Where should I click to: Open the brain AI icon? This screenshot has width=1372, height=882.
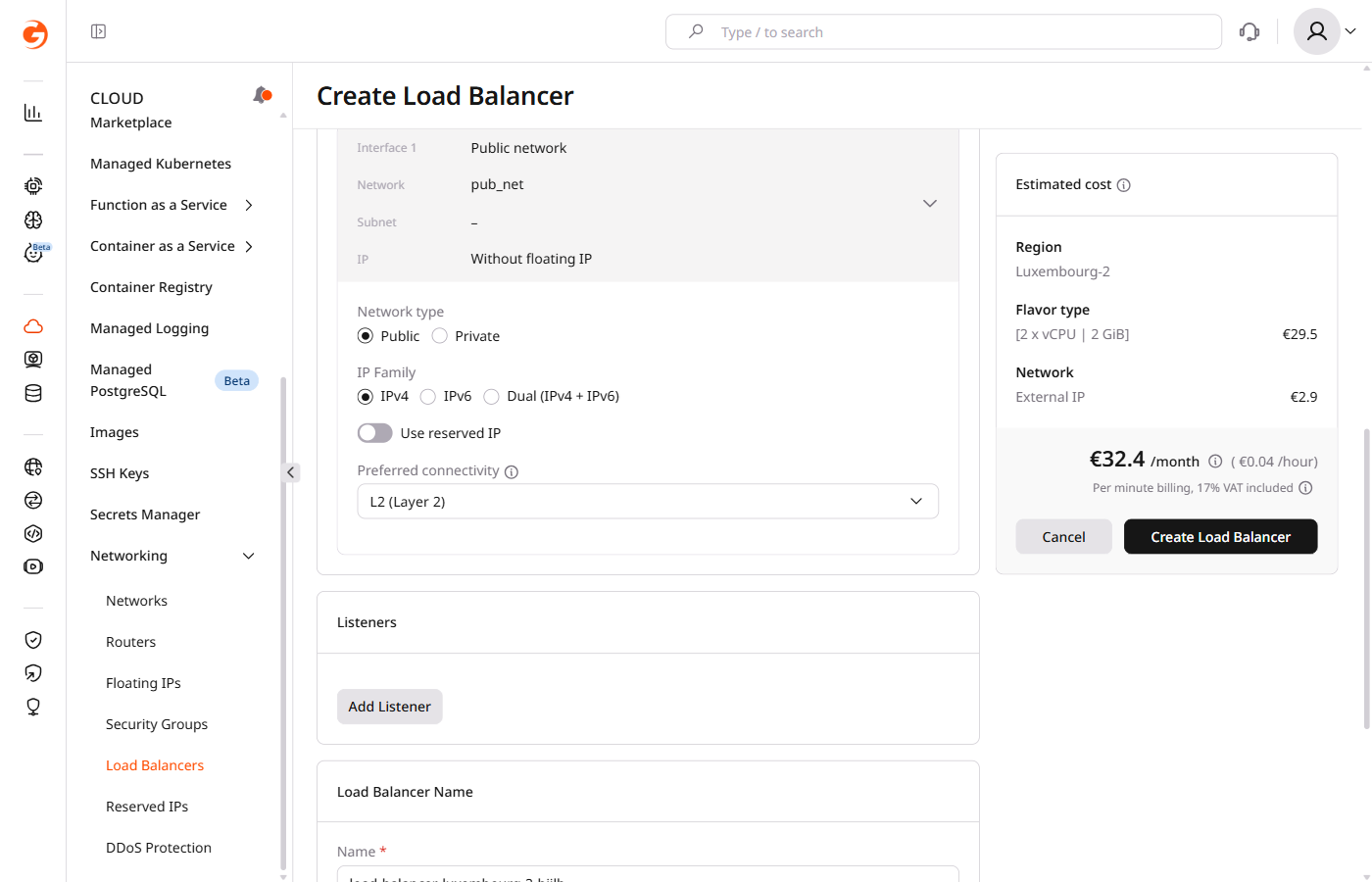pyautogui.click(x=33, y=220)
